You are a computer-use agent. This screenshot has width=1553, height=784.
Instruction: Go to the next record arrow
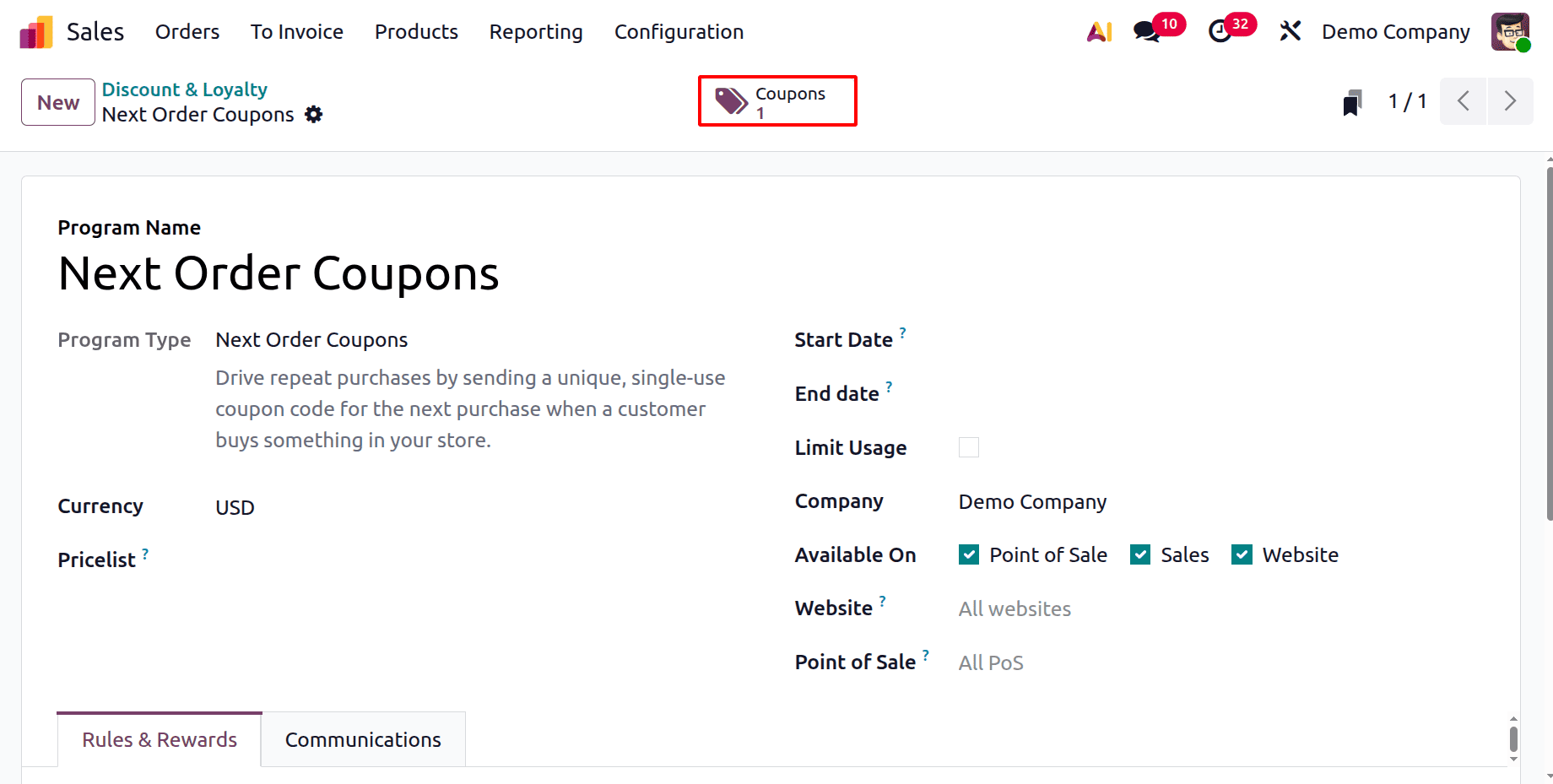(1510, 101)
